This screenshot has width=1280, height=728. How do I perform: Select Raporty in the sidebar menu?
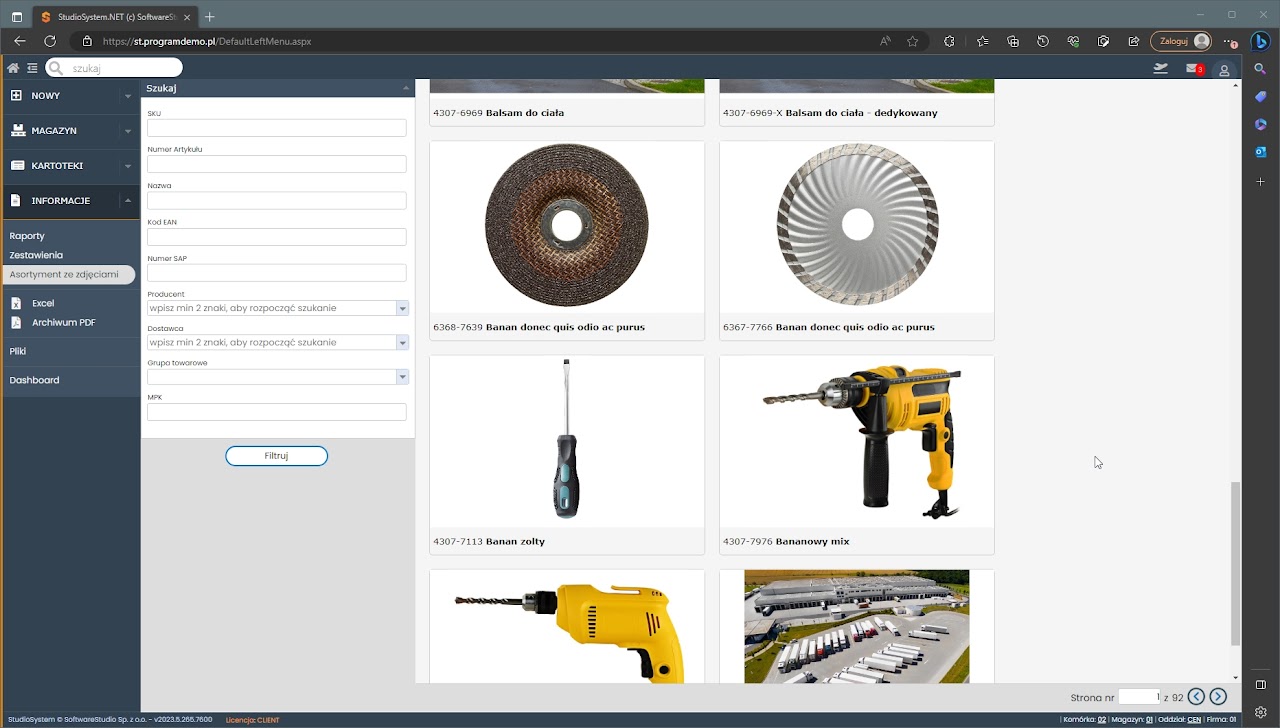(27, 236)
